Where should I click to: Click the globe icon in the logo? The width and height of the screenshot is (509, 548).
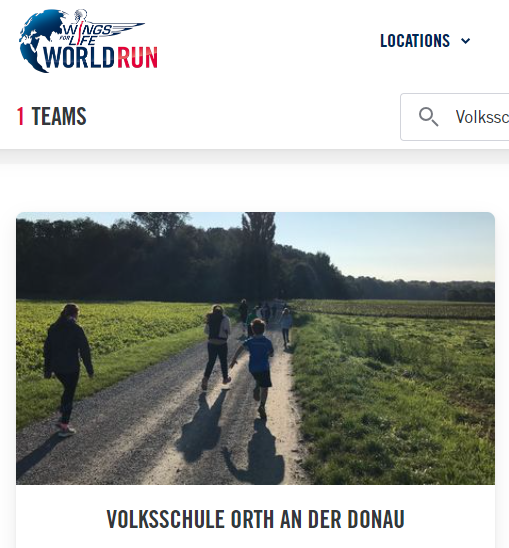click(37, 40)
